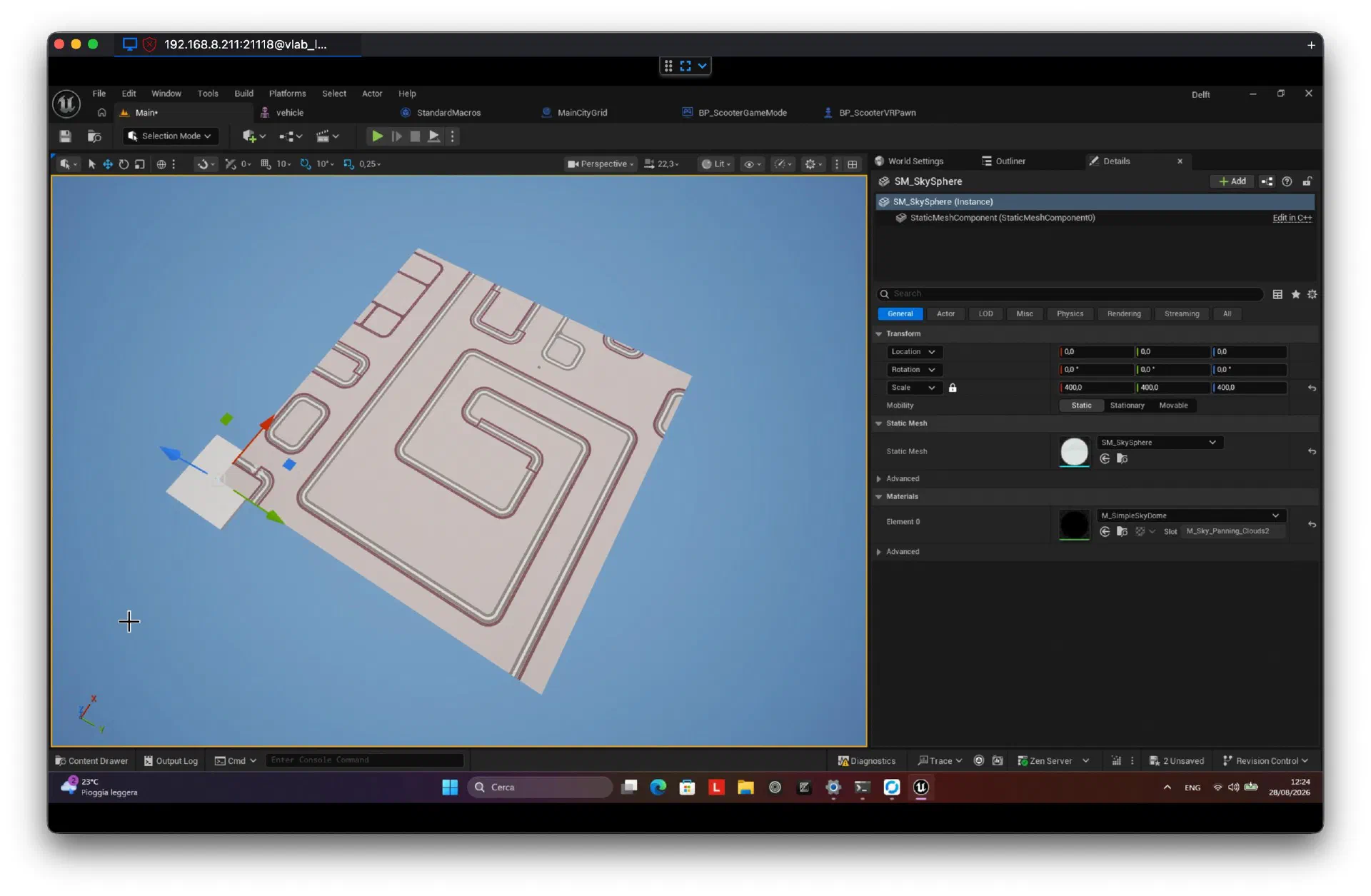Viewport: 1371px width, 896px height.
Task: Open viewport settings gear menu
Action: tap(813, 163)
